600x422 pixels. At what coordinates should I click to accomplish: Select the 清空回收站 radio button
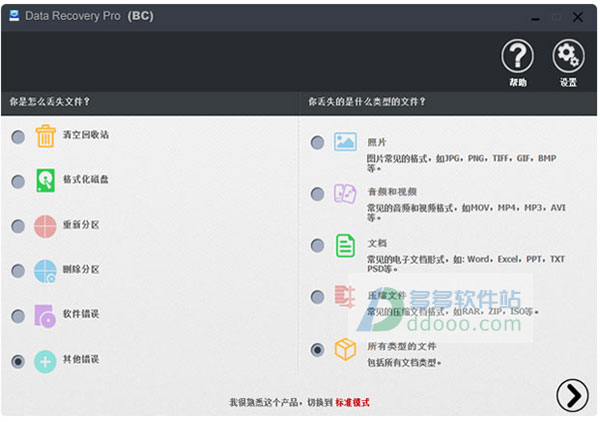(x=18, y=137)
